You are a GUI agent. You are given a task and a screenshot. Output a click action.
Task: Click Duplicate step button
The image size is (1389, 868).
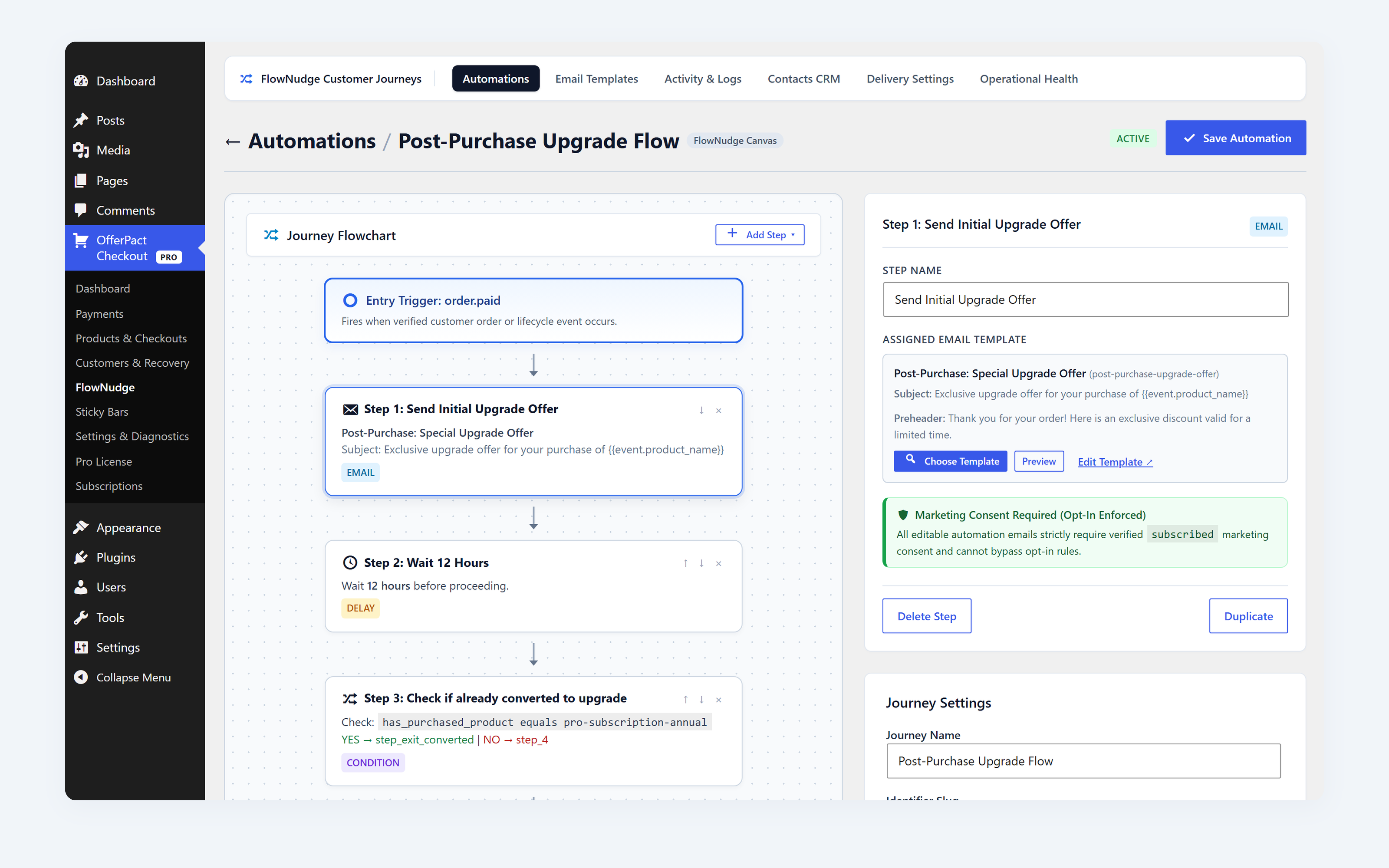coord(1248,616)
